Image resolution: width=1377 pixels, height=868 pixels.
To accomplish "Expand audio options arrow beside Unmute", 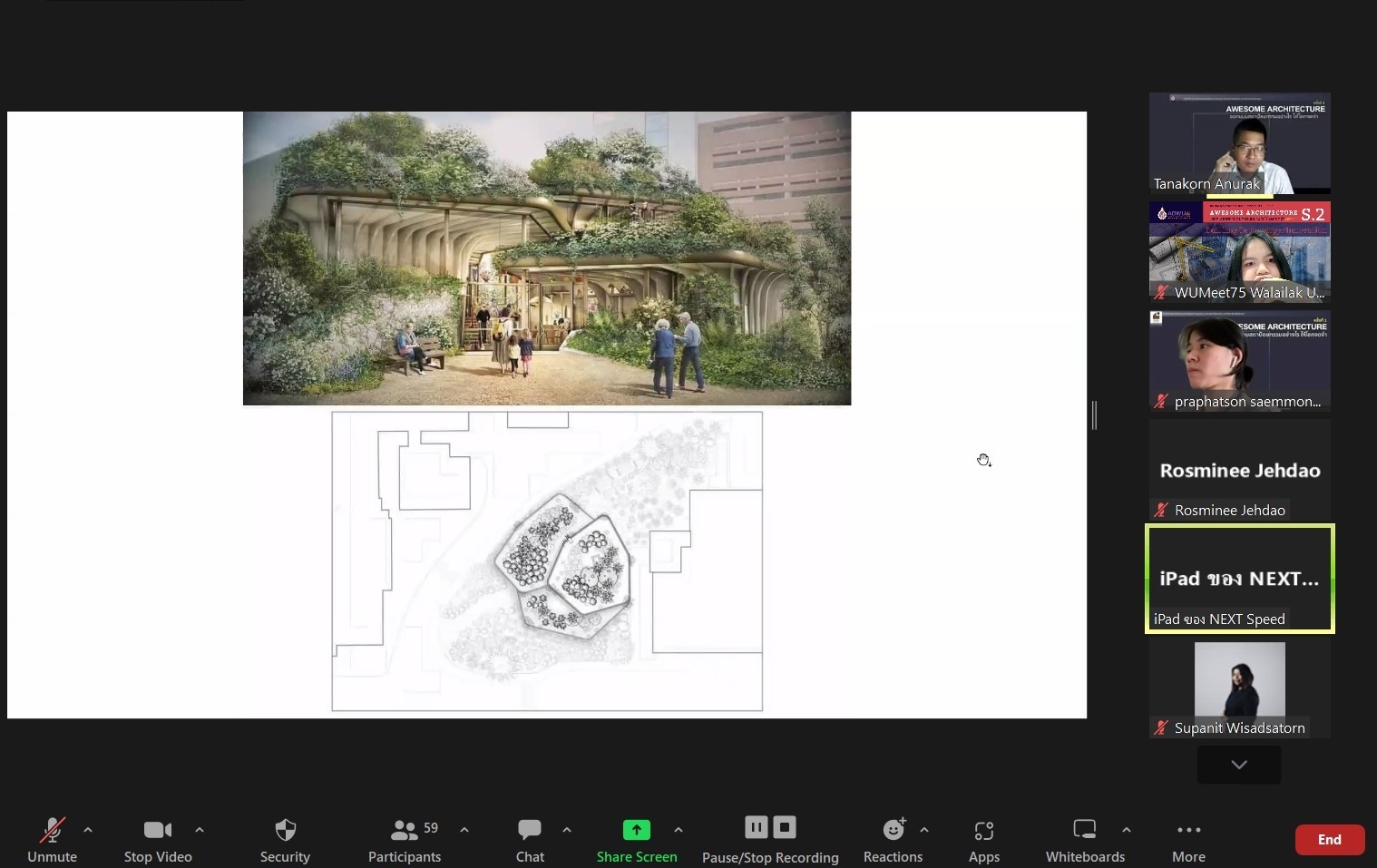I will (x=88, y=830).
